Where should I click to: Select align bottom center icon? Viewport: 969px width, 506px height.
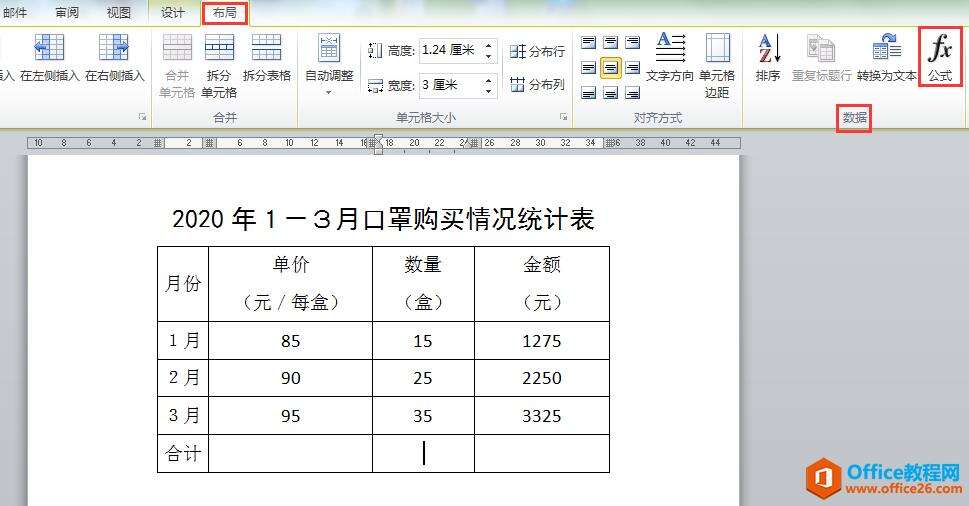point(611,93)
